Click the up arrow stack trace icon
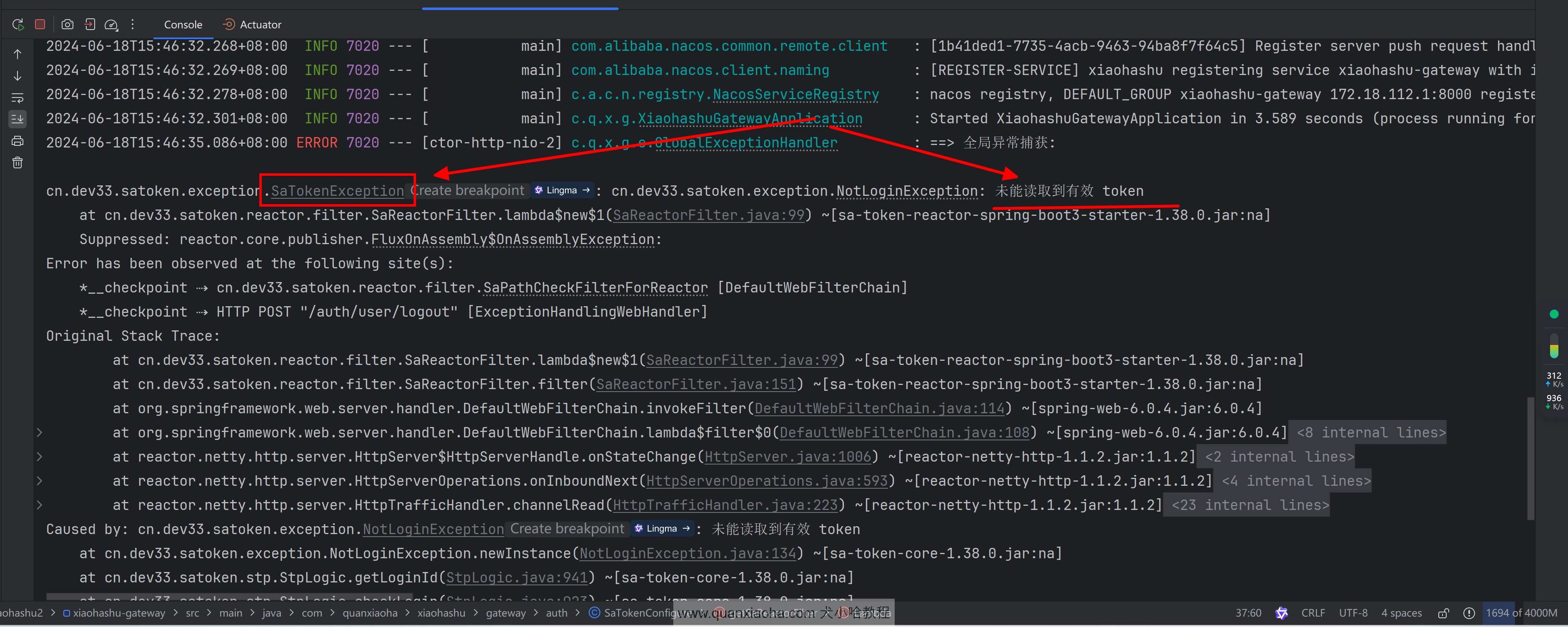The image size is (1568, 627). 18,54
